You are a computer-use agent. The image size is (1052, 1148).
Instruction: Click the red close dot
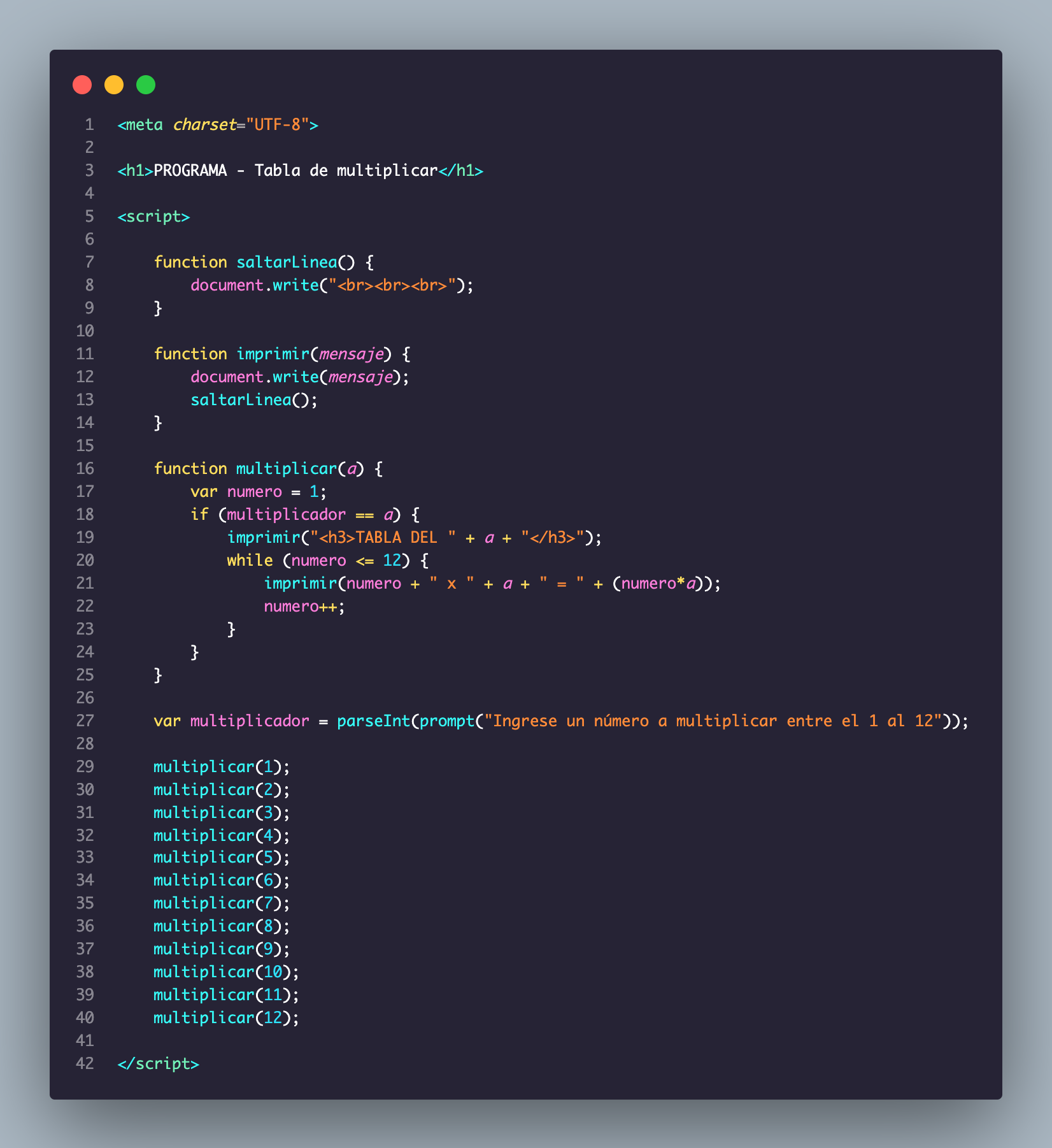pos(82,85)
